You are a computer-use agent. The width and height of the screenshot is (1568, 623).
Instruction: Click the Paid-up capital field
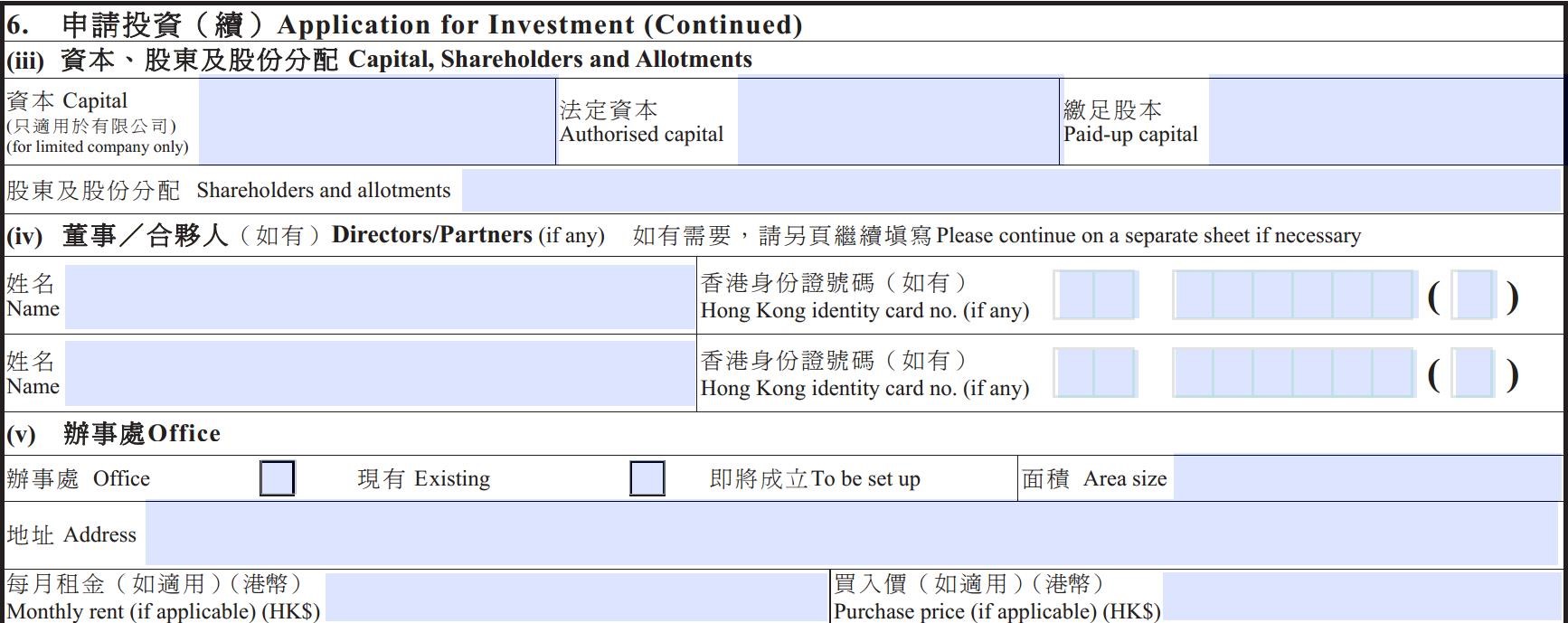coord(1385,120)
